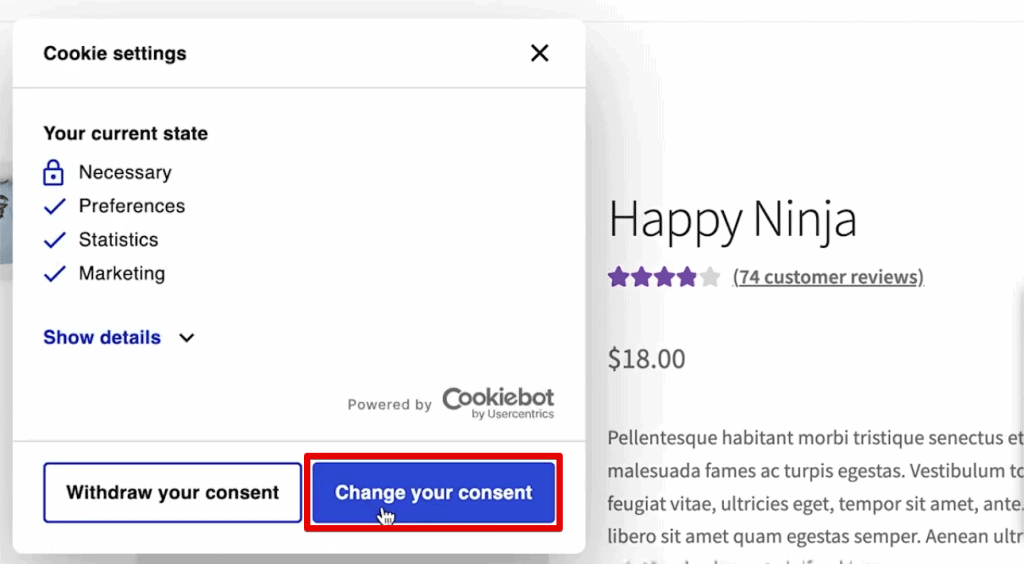Click the Powered by text

coord(389,405)
